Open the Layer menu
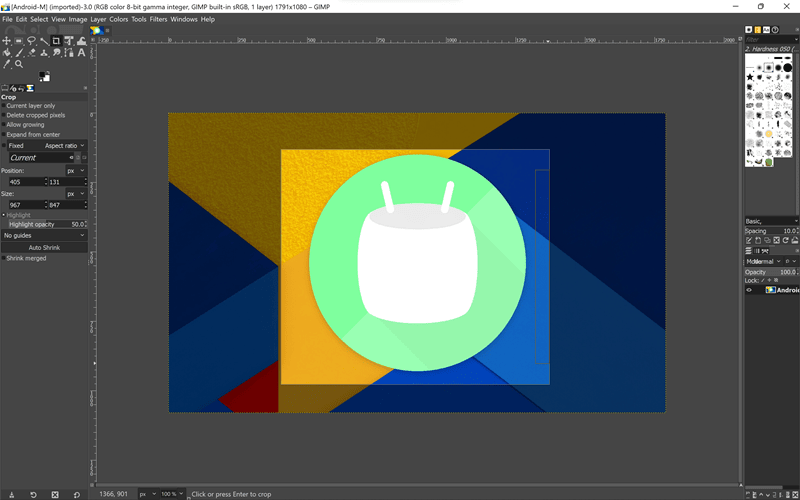 click(98, 19)
